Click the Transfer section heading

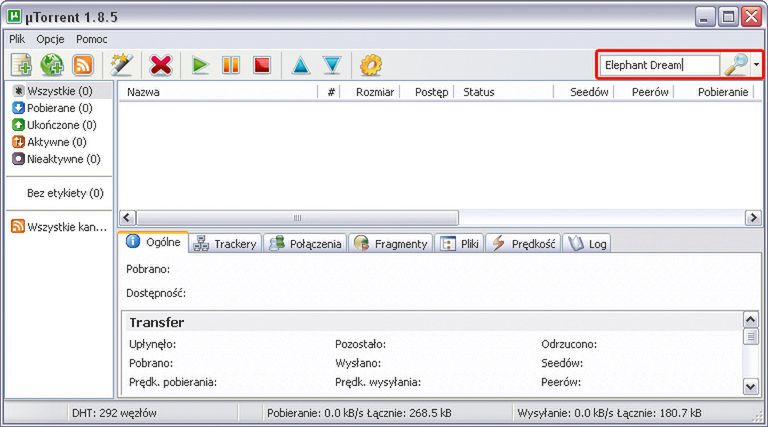click(157, 322)
